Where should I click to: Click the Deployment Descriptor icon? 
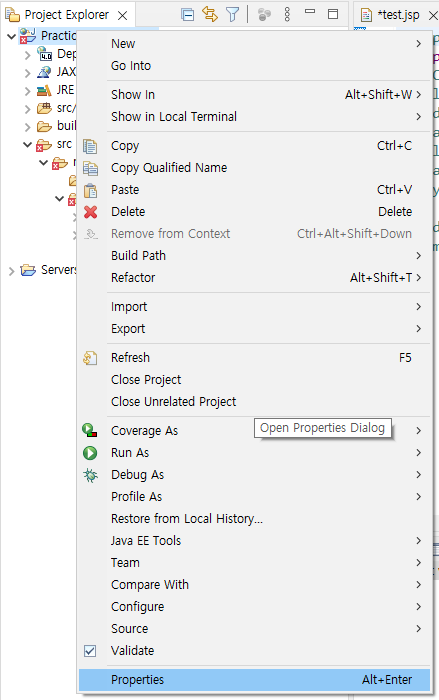click(44, 54)
